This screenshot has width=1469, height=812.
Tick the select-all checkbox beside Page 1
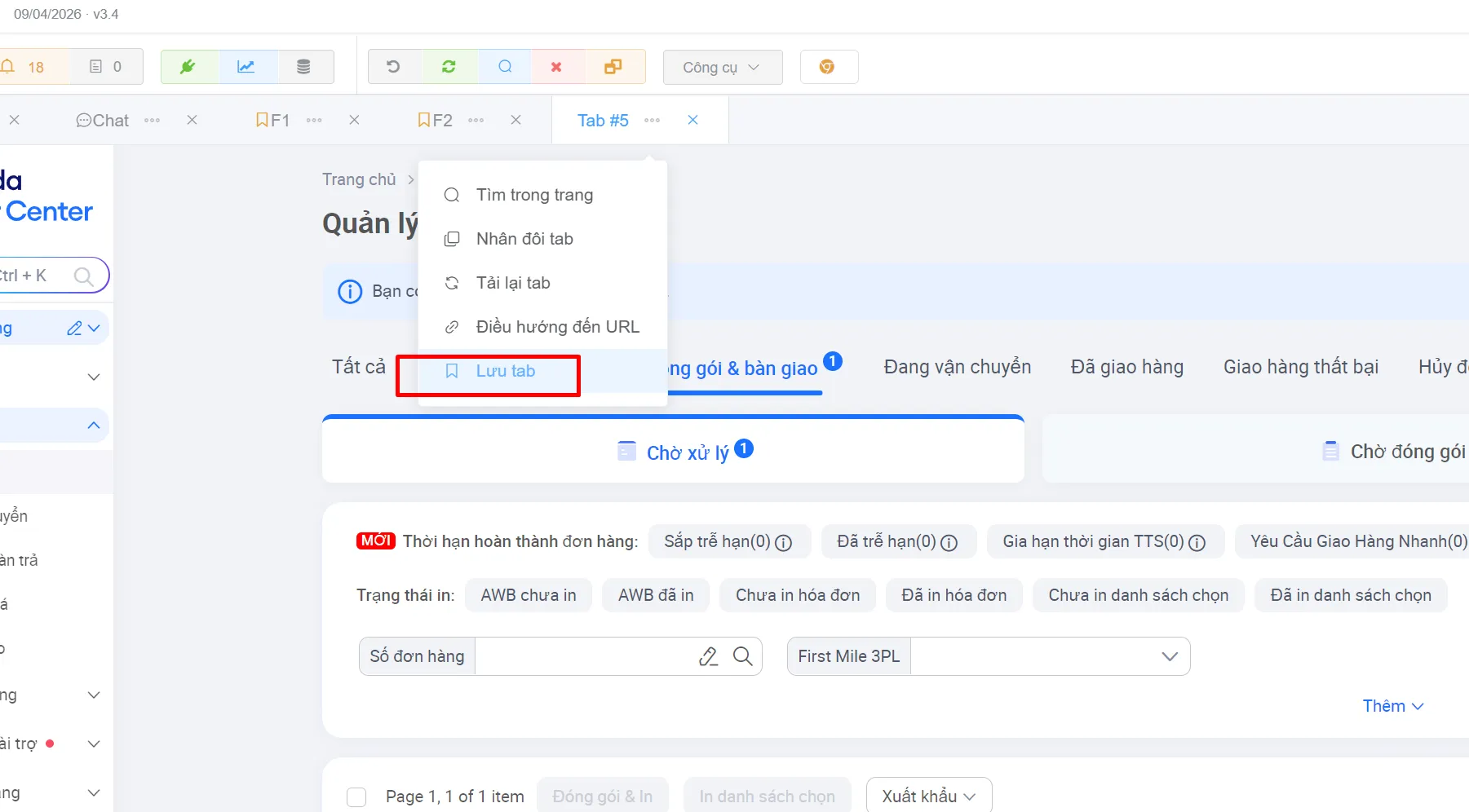[356, 797]
